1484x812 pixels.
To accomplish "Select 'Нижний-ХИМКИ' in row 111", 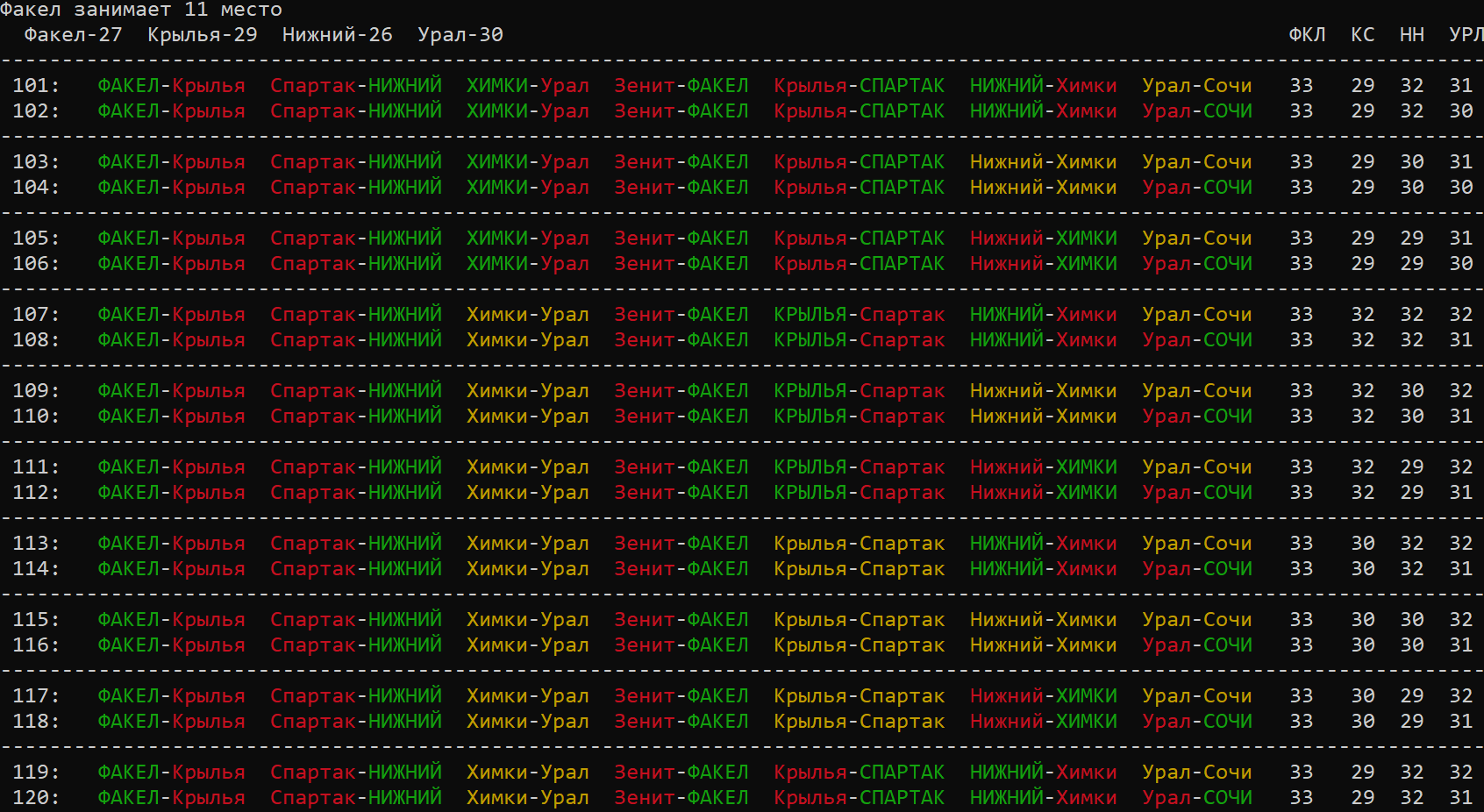I will point(1044,467).
